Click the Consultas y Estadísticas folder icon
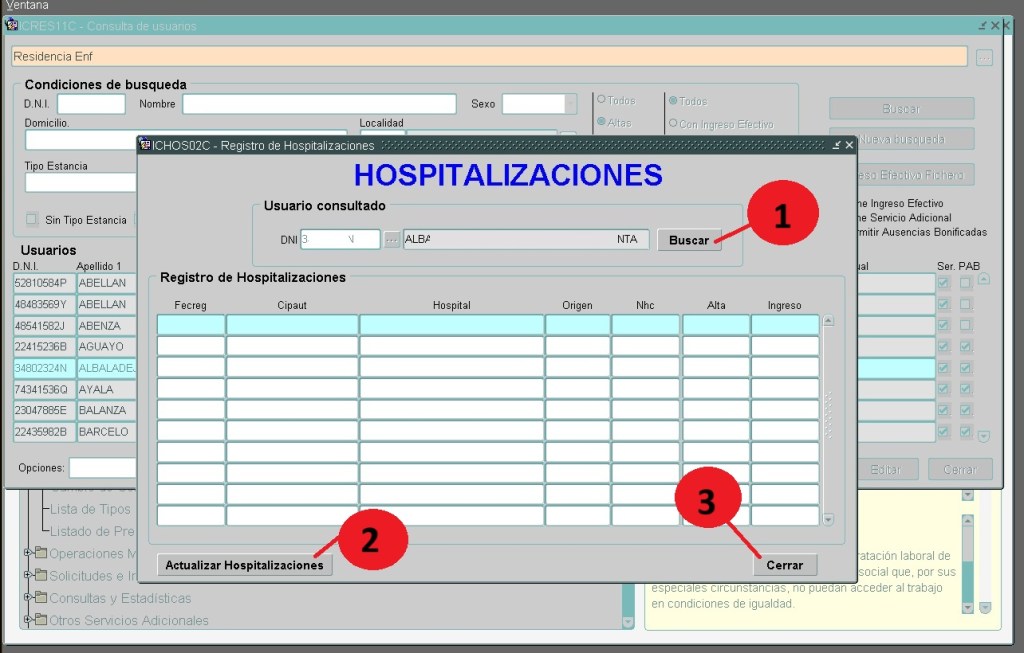 pos(41,598)
